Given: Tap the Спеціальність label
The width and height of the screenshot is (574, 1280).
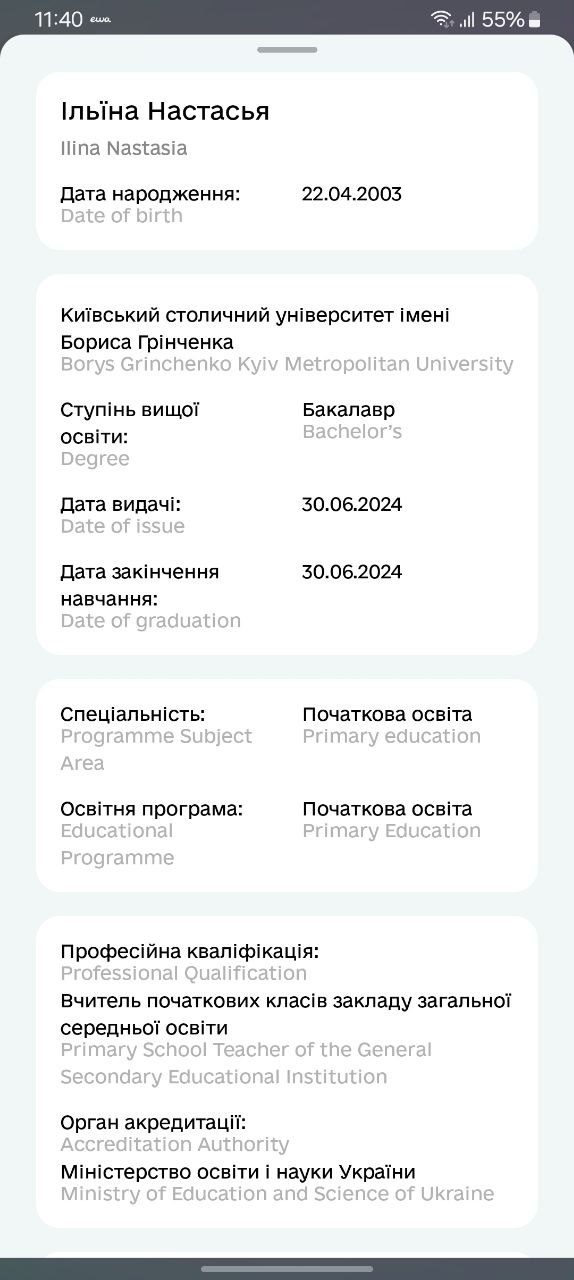Looking at the screenshot, I should point(133,714).
